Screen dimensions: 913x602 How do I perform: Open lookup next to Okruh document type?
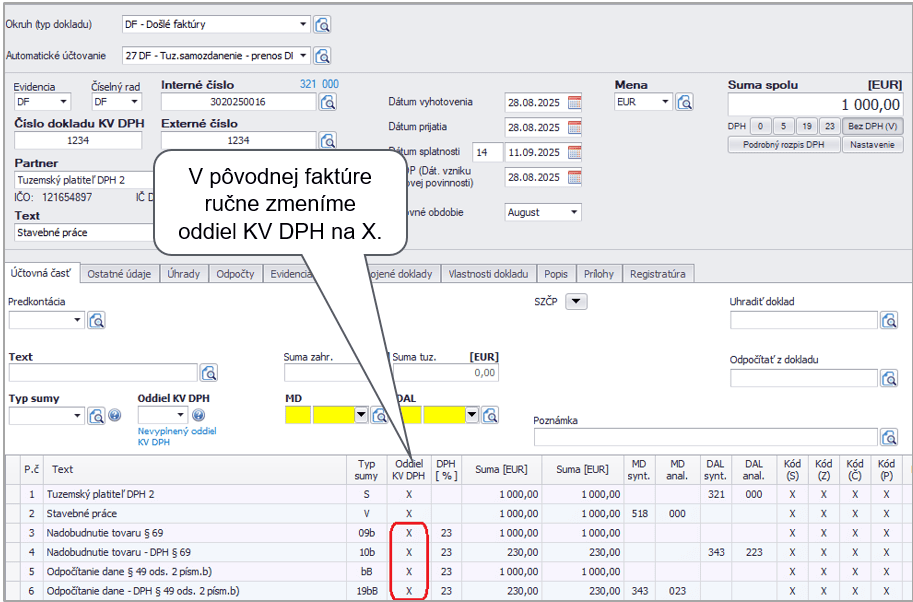pos(323,24)
